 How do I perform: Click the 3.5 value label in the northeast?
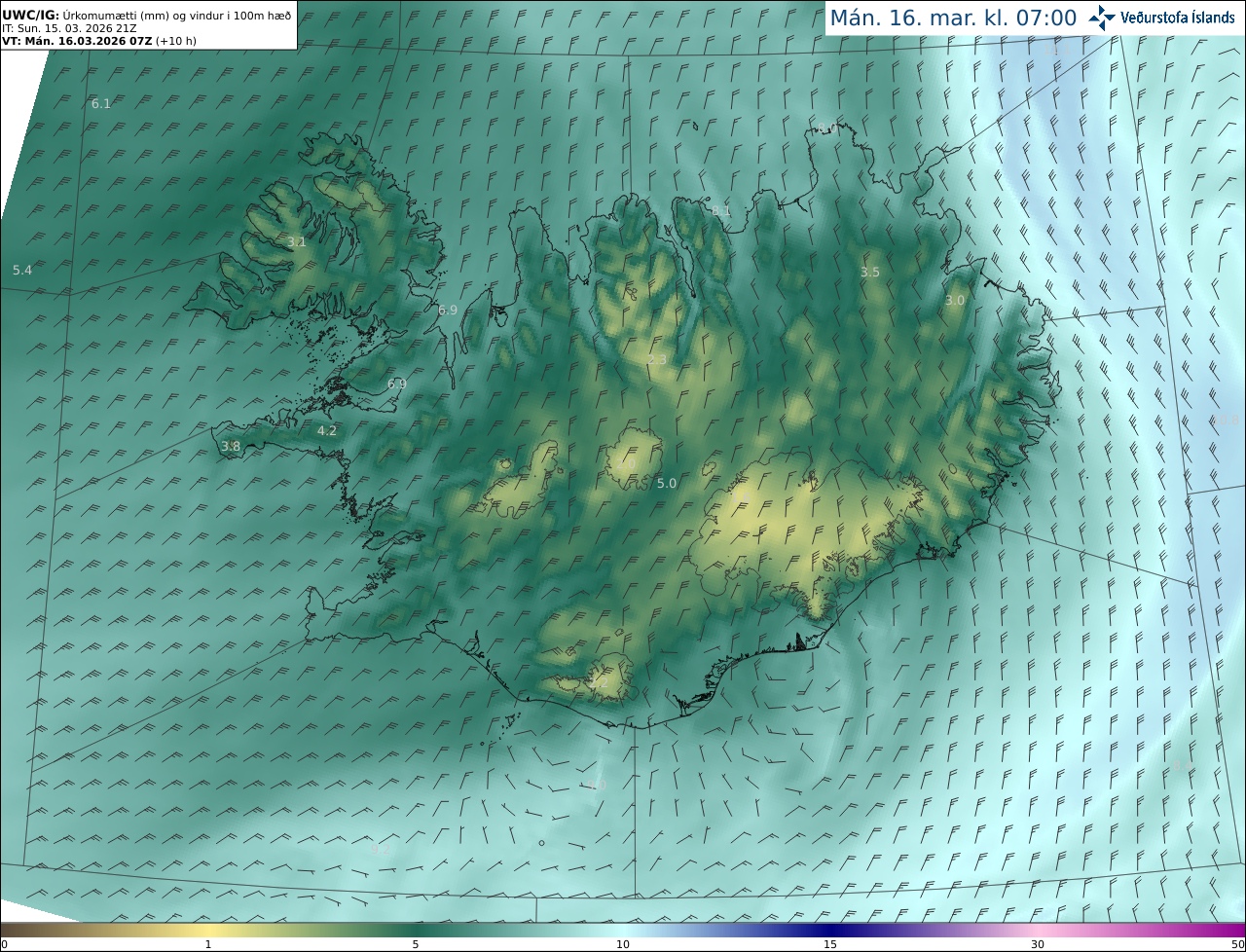(870, 273)
